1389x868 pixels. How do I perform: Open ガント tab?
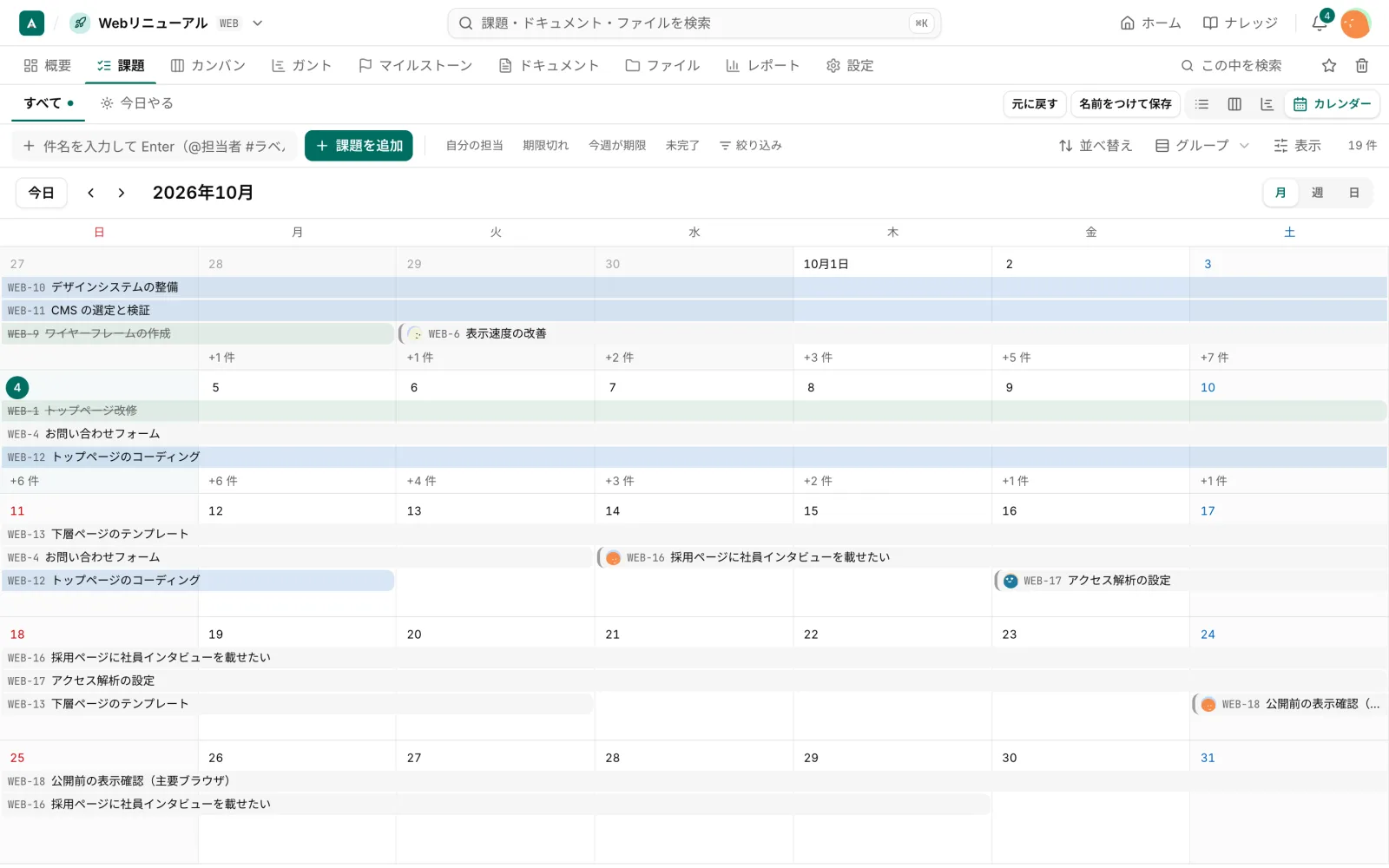(301, 65)
